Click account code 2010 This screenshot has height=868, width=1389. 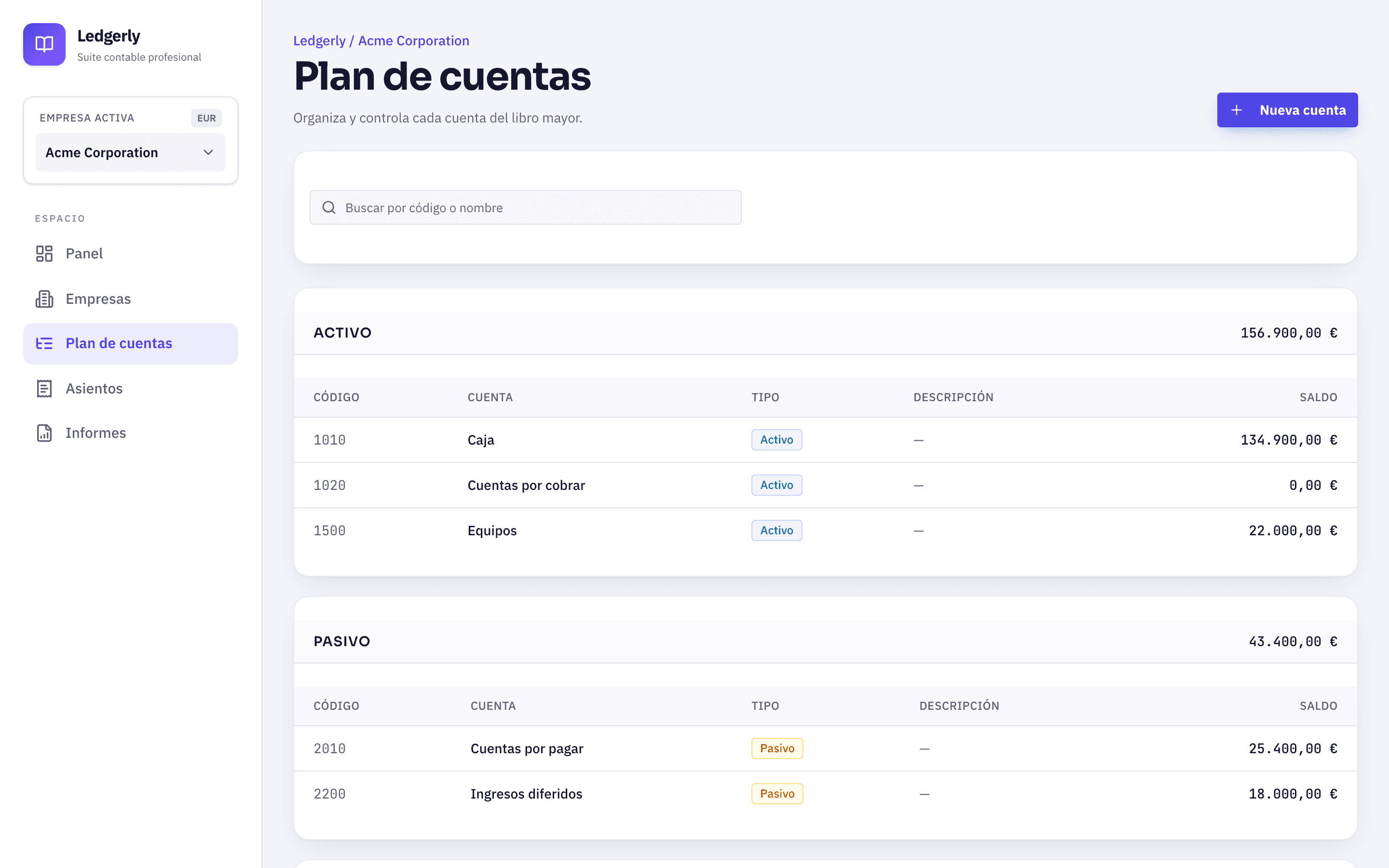click(x=329, y=748)
